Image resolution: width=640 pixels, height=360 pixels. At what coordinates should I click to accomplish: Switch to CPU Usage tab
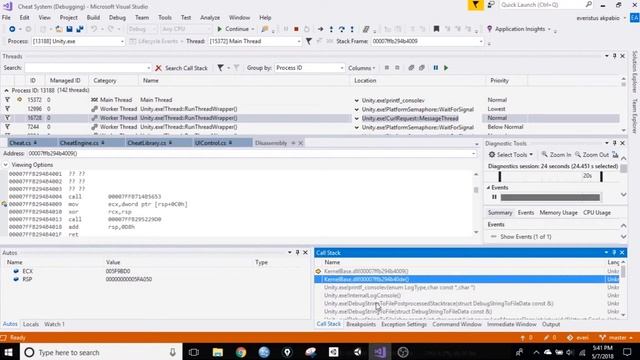click(597, 213)
